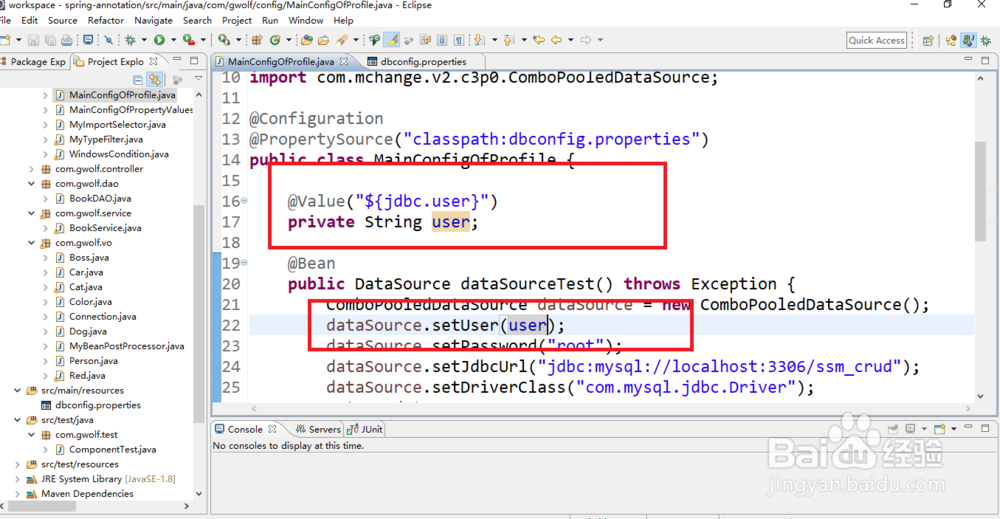Screen dimensions: 1000x519
Task: Switch to the Servers tab
Action: [x=318, y=429]
